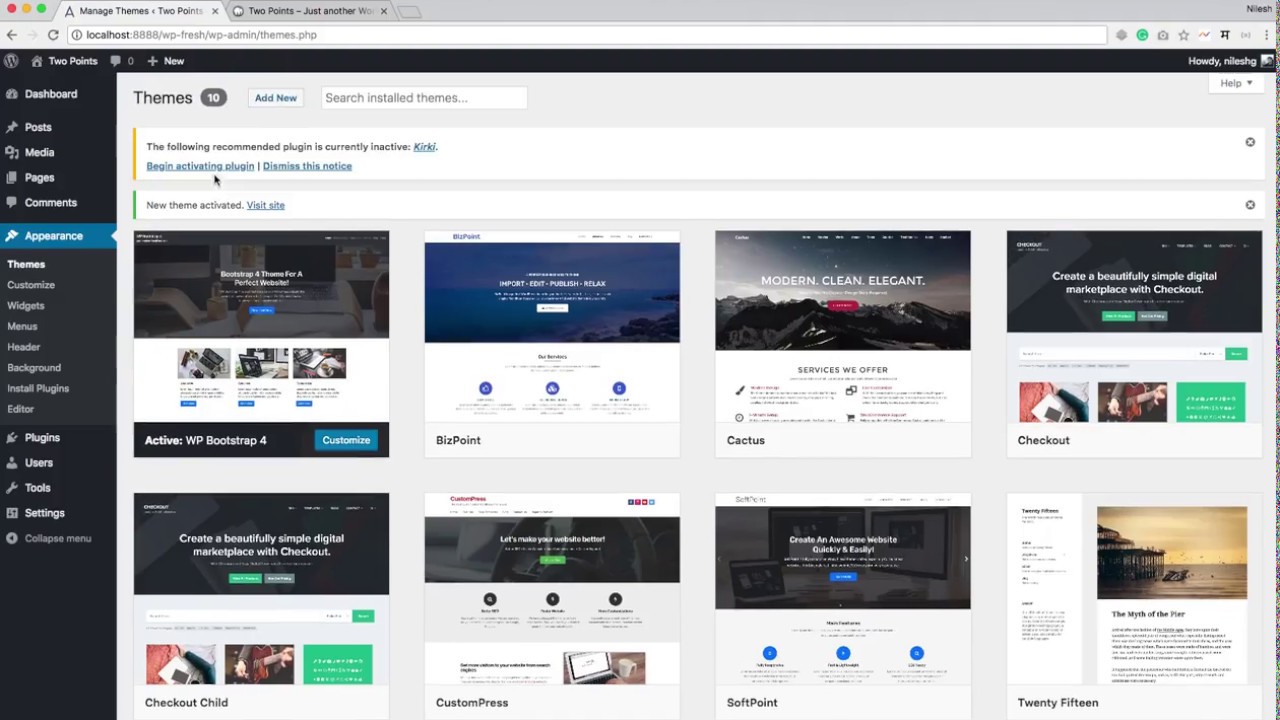
Task: Expand the Help dropdown tab
Action: 1236,83
